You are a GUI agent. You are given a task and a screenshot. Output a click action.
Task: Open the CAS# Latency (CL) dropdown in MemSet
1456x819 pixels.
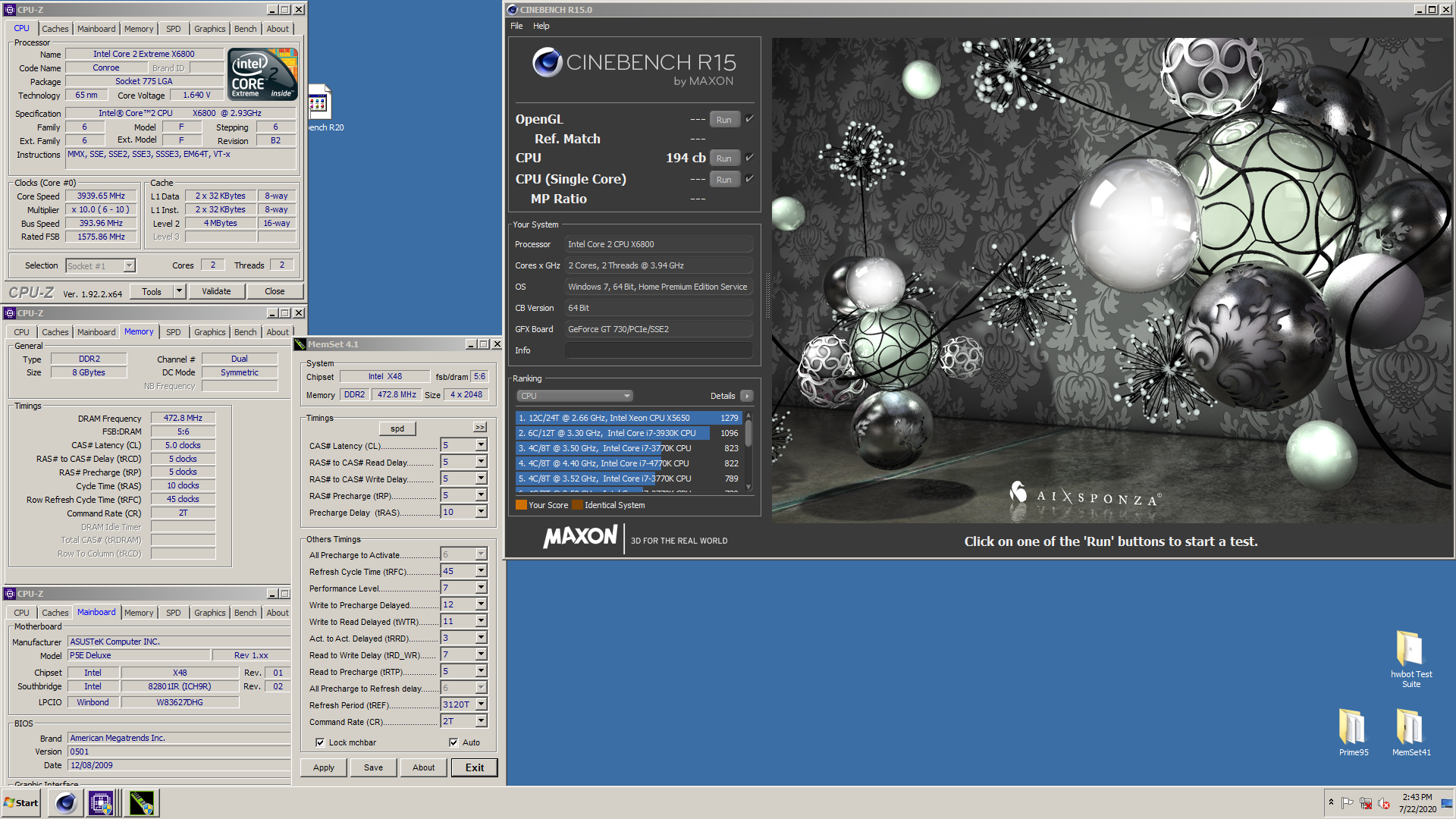pos(481,445)
